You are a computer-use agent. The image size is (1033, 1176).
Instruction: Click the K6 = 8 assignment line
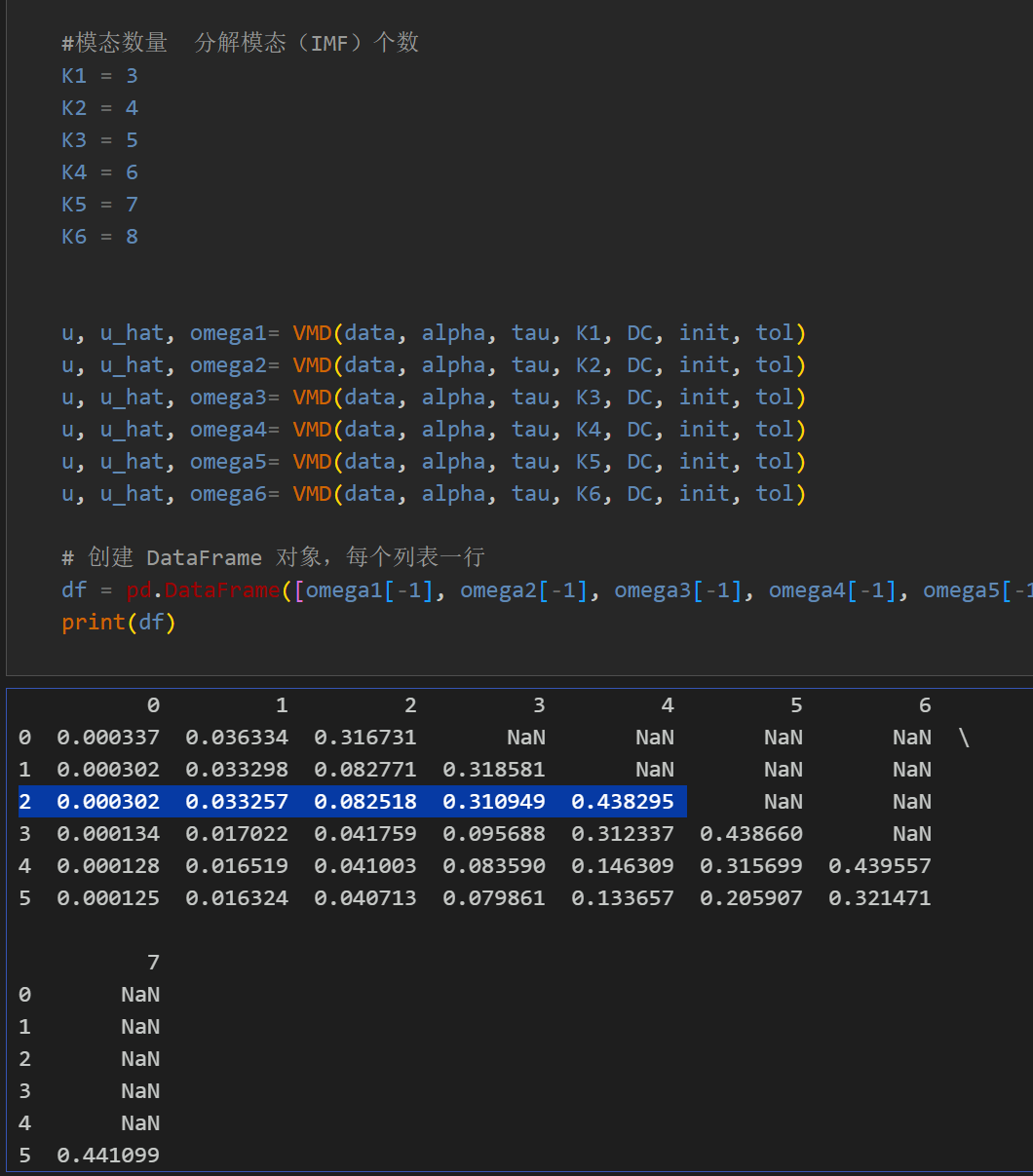point(99,237)
